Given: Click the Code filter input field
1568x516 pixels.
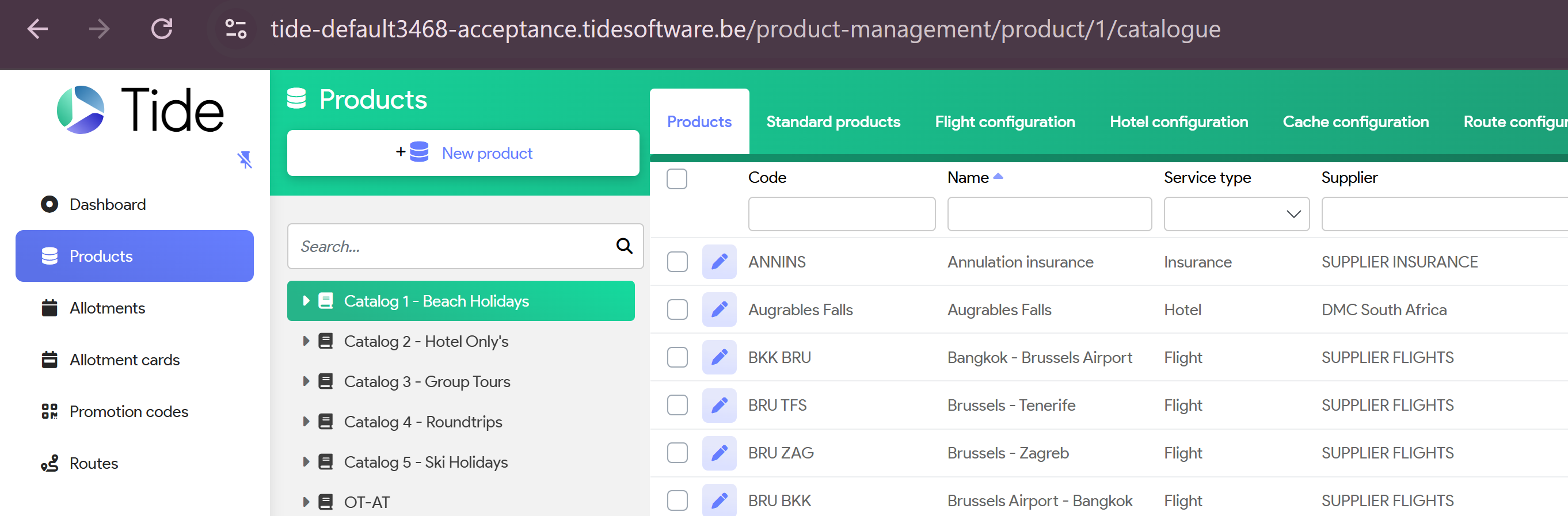Looking at the screenshot, I should coord(841,214).
